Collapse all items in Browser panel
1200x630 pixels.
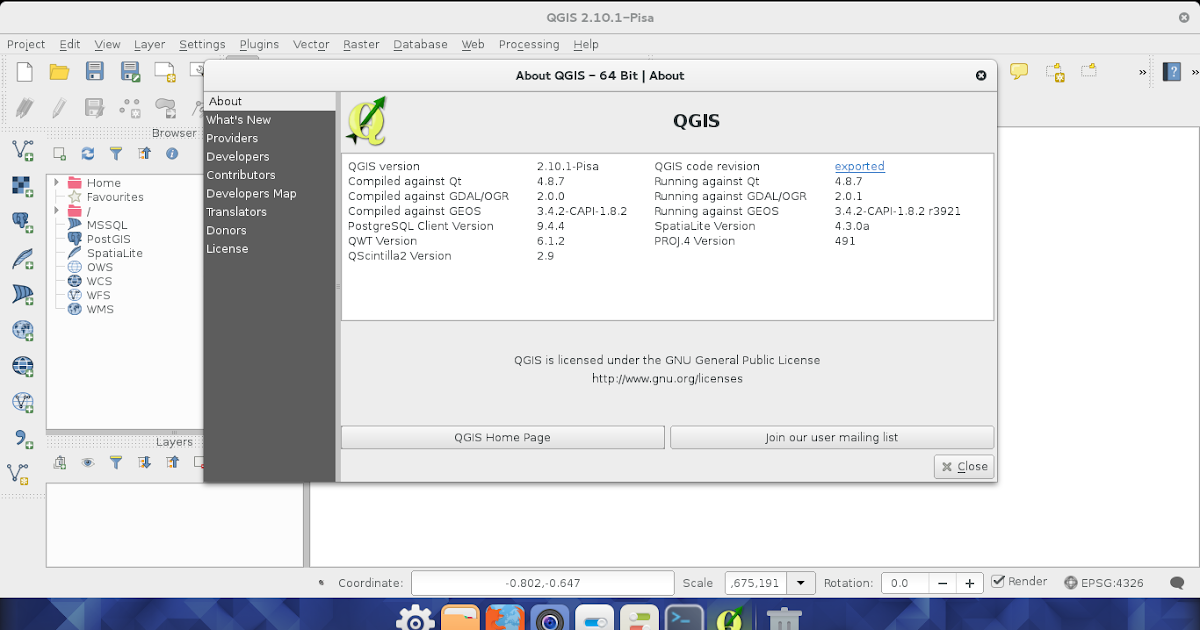click(144, 154)
